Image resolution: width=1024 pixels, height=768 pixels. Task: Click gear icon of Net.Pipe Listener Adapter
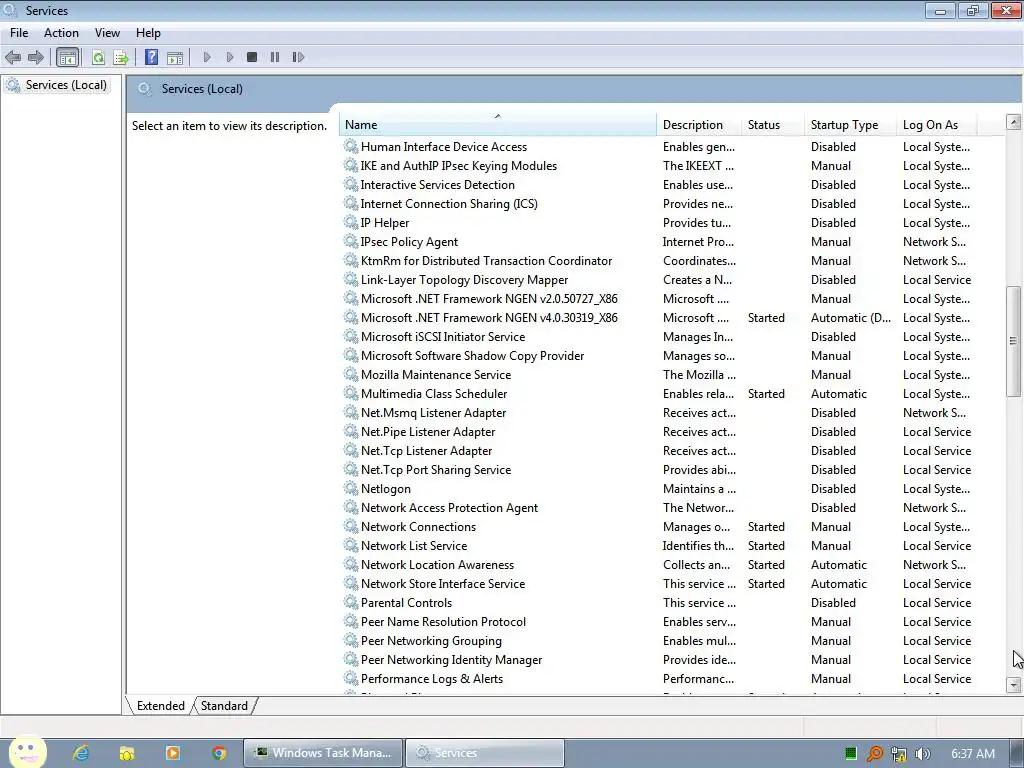[351, 432]
